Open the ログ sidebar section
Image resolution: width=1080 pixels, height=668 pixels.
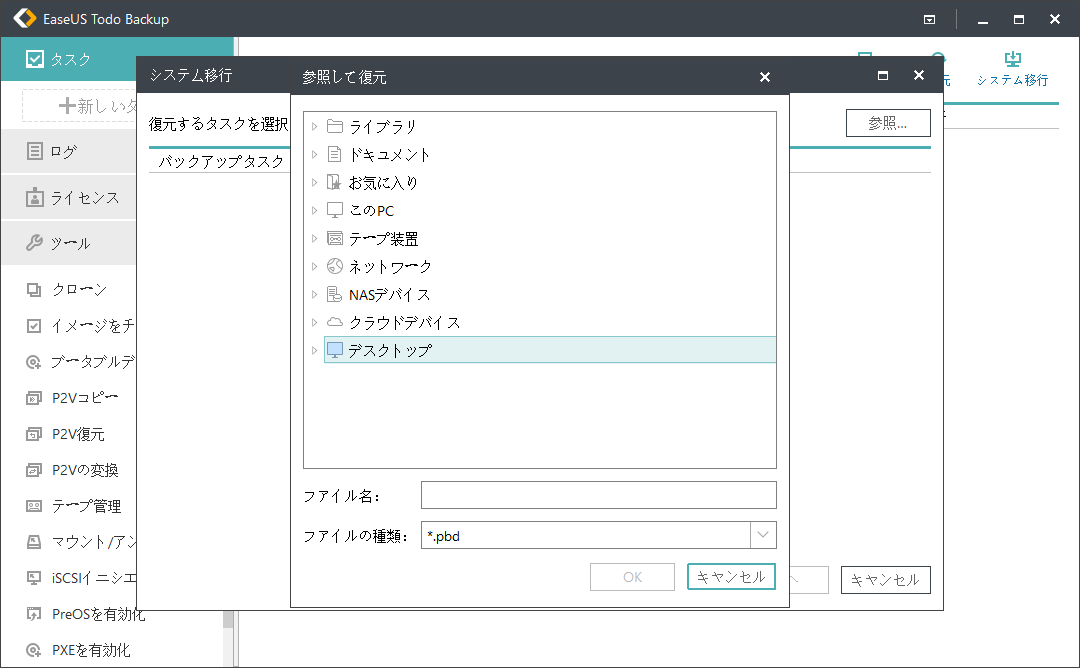pyautogui.click(x=69, y=151)
